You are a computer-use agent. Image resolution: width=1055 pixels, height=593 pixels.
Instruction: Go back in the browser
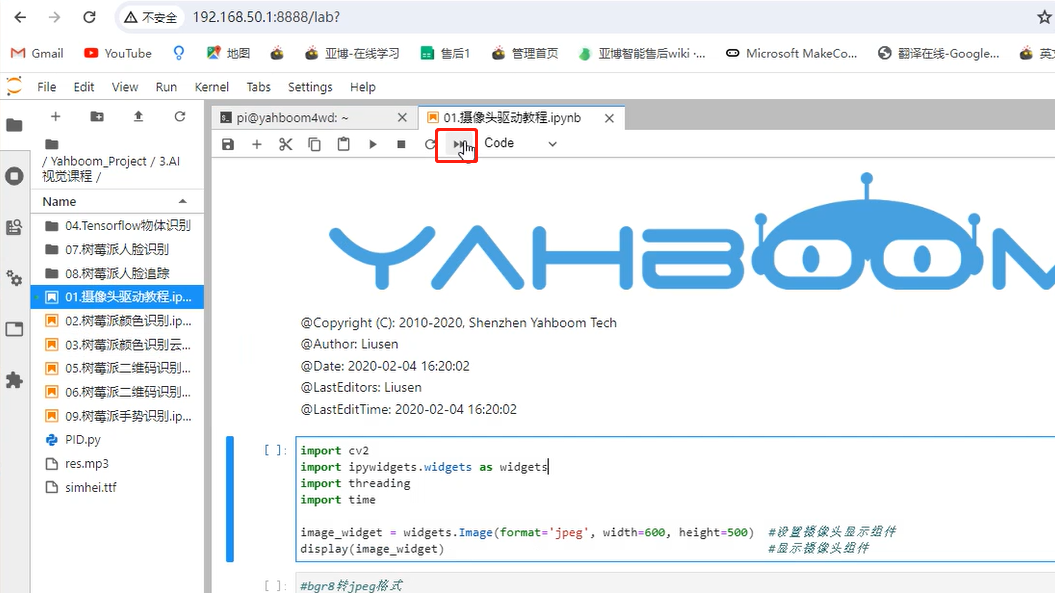click(x=20, y=18)
